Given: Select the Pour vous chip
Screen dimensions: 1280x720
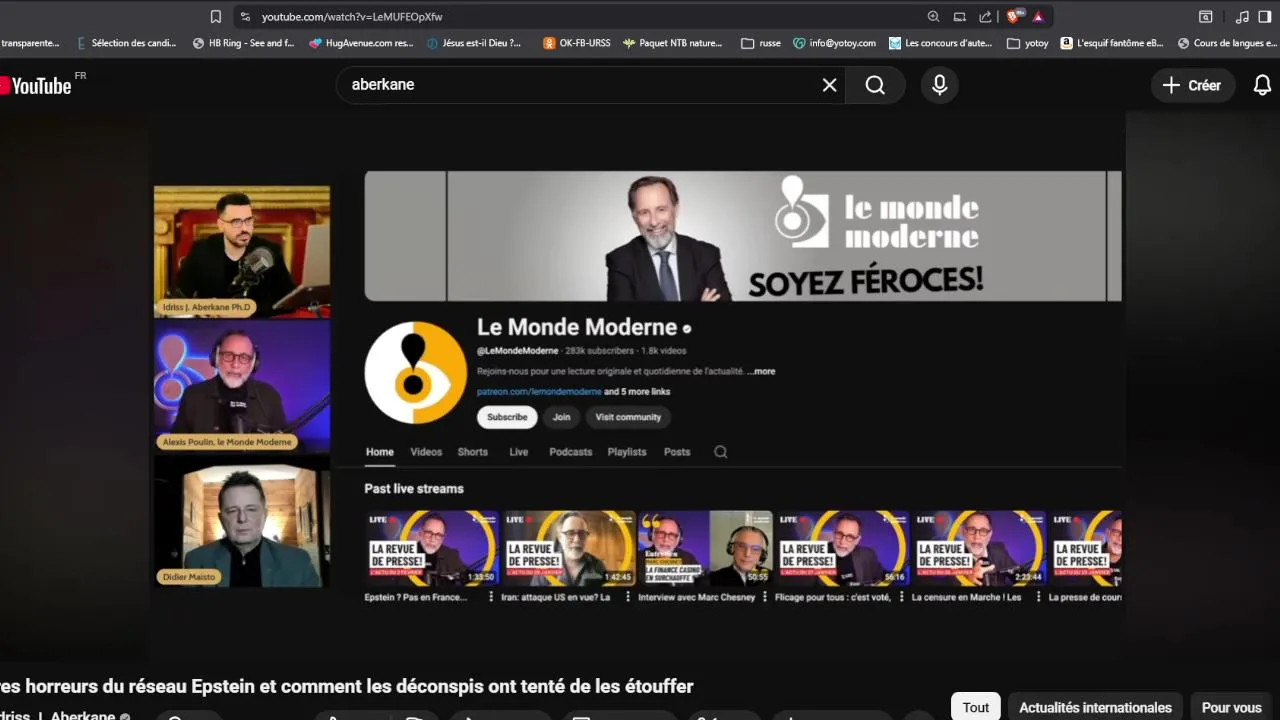Looking at the screenshot, I should pos(1231,707).
